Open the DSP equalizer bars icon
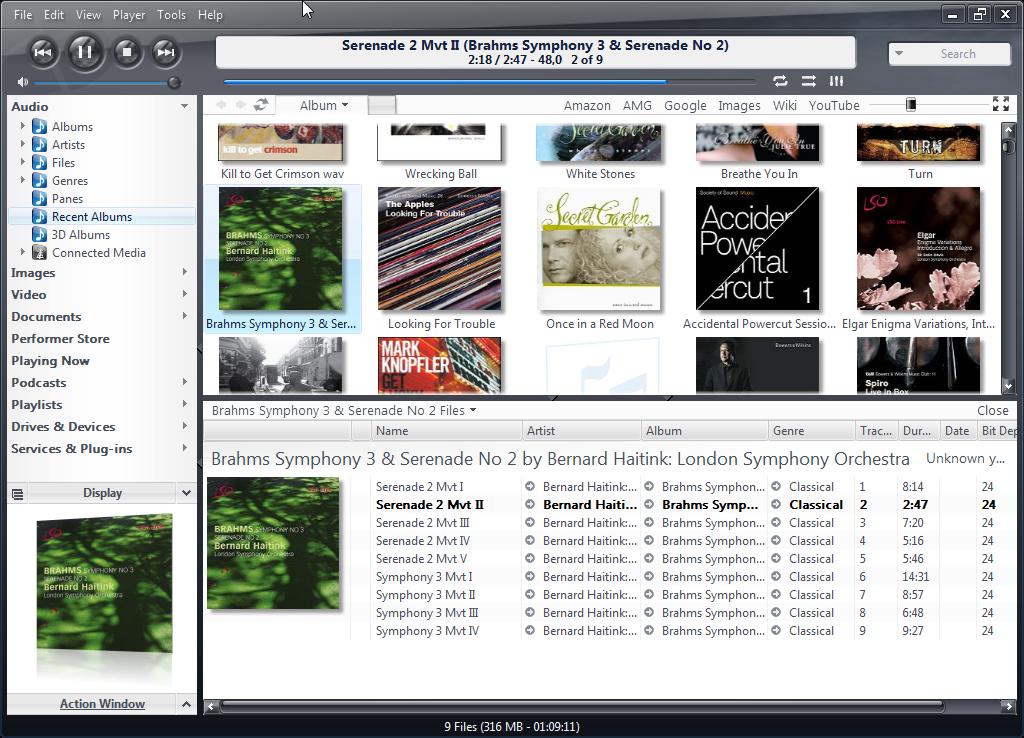This screenshot has width=1024, height=738. [837, 81]
